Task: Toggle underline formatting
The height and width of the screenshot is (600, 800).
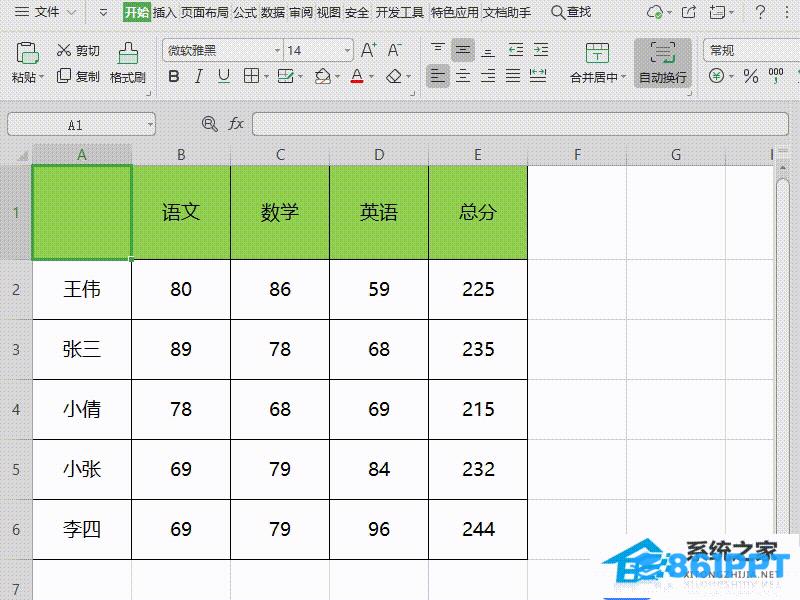Action: [x=223, y=77]
